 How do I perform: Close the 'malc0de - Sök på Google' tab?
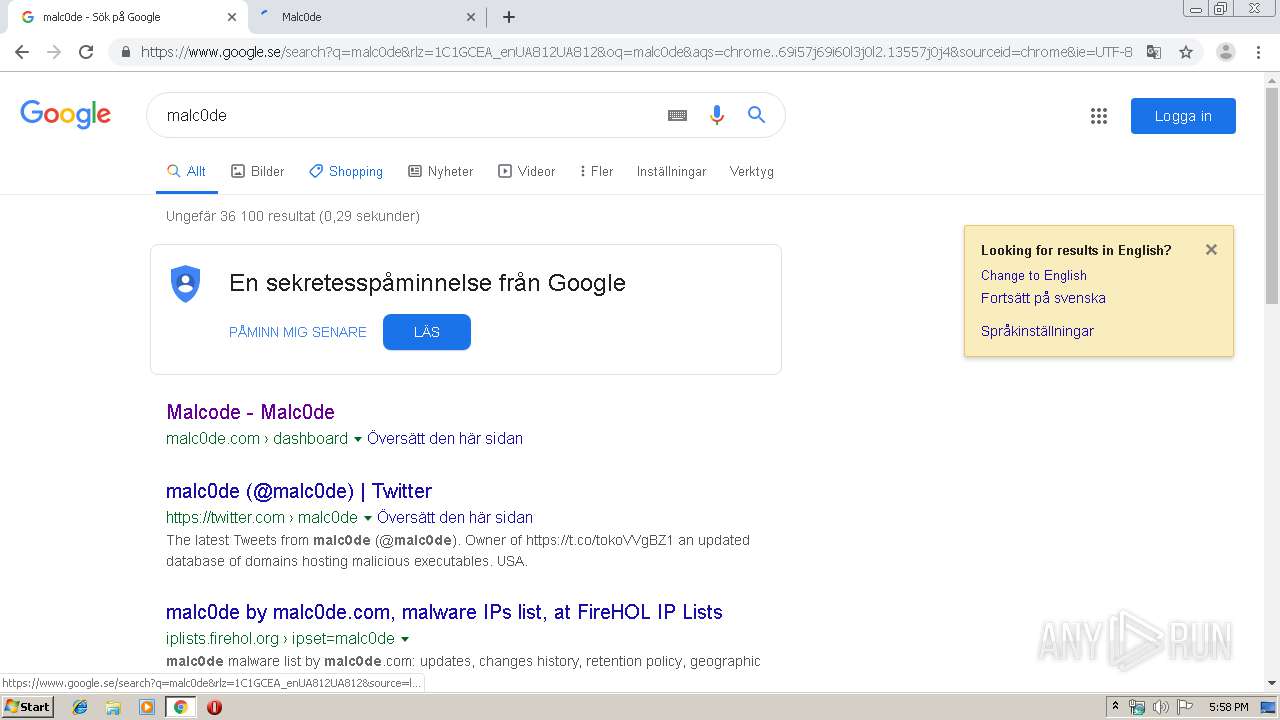click(232, 17)
